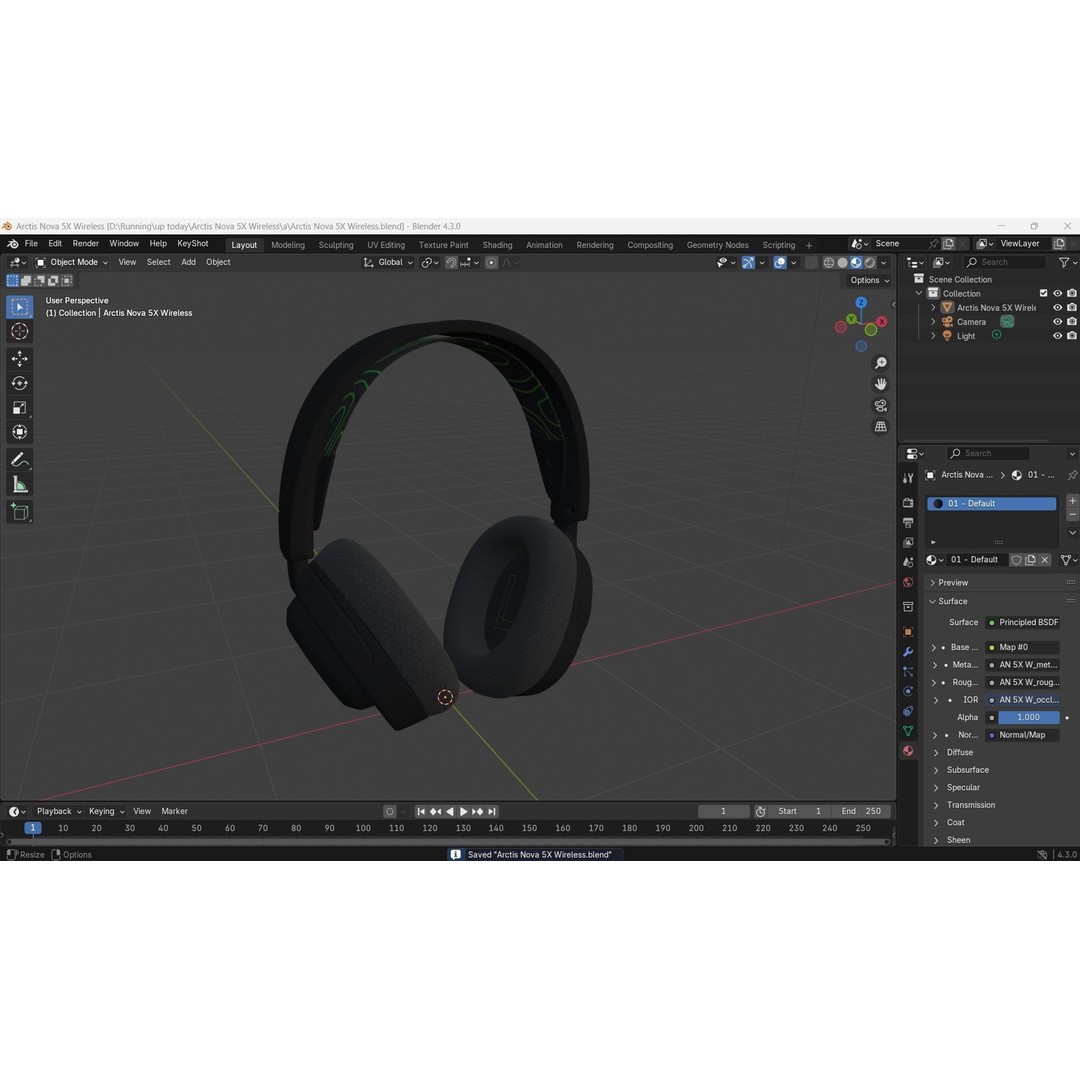
Task: Add a material slot with plus button
Action: tap(1072, 501)
